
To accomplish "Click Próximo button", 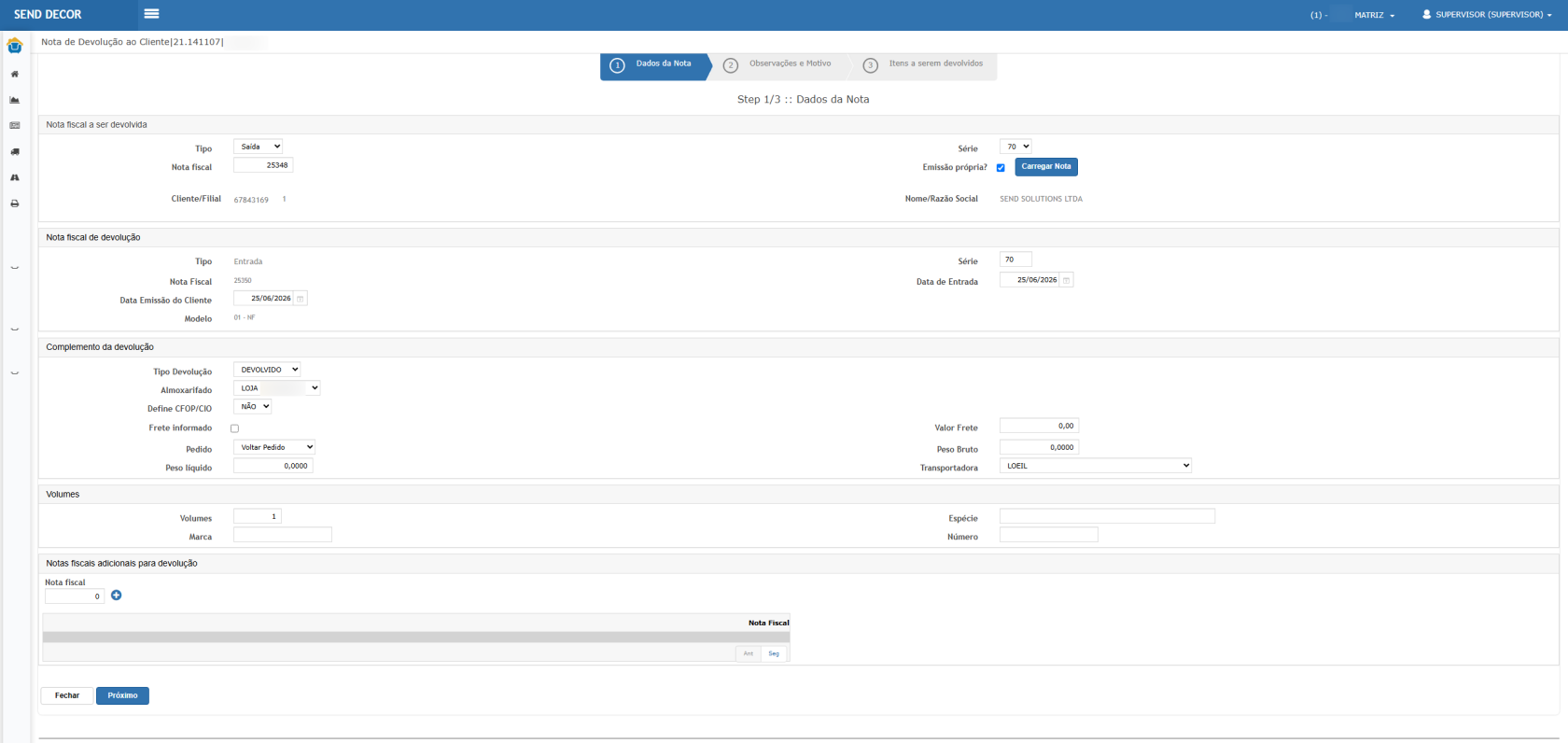I will pos(122,695).
